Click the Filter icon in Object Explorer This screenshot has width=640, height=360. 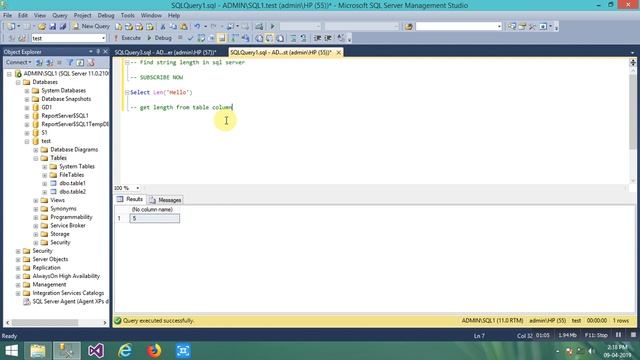(x=70, y=62)
